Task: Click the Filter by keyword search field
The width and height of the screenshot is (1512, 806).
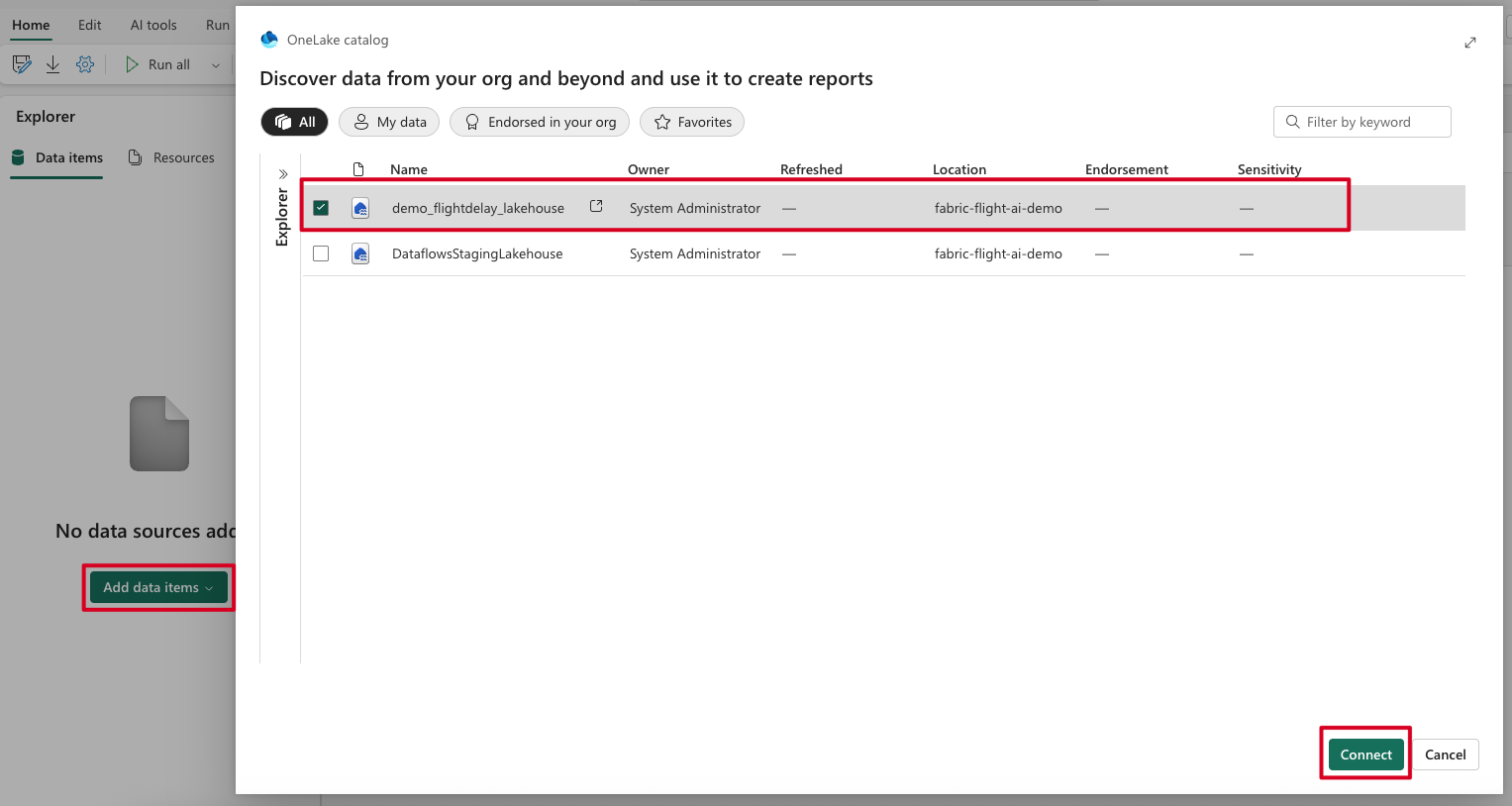Action: pyautogui.click(x=1361, y=122)
